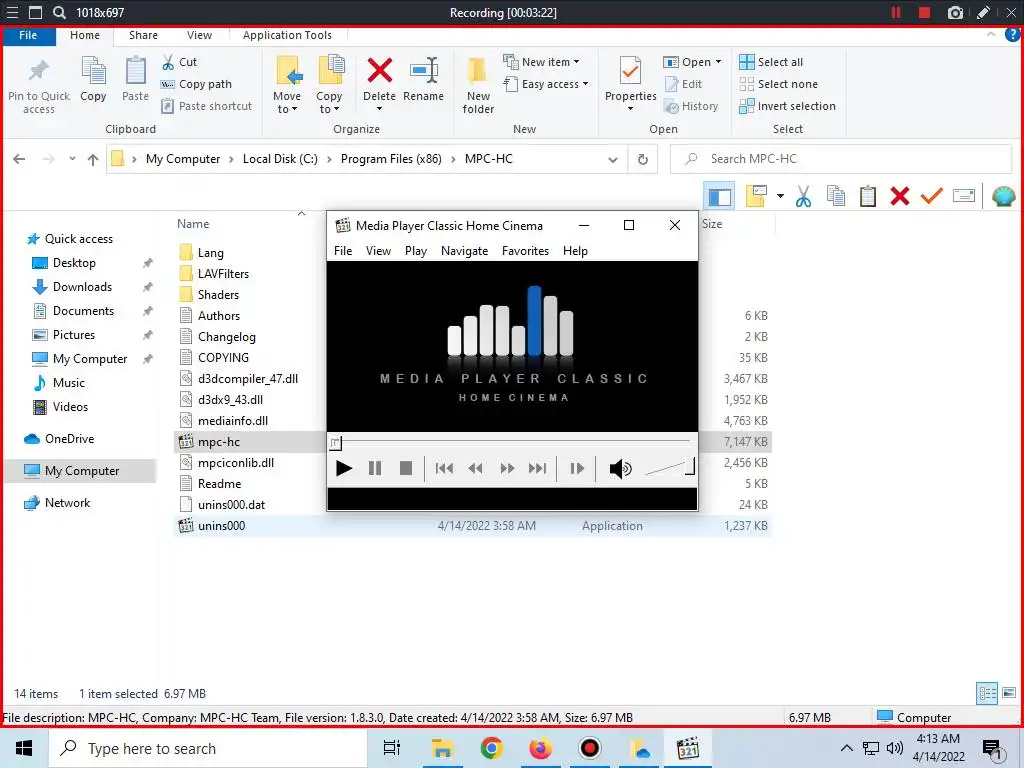Screen dimensions: 1024x768
Task: Click the Next track button in the player
Action: coord(537,468)
